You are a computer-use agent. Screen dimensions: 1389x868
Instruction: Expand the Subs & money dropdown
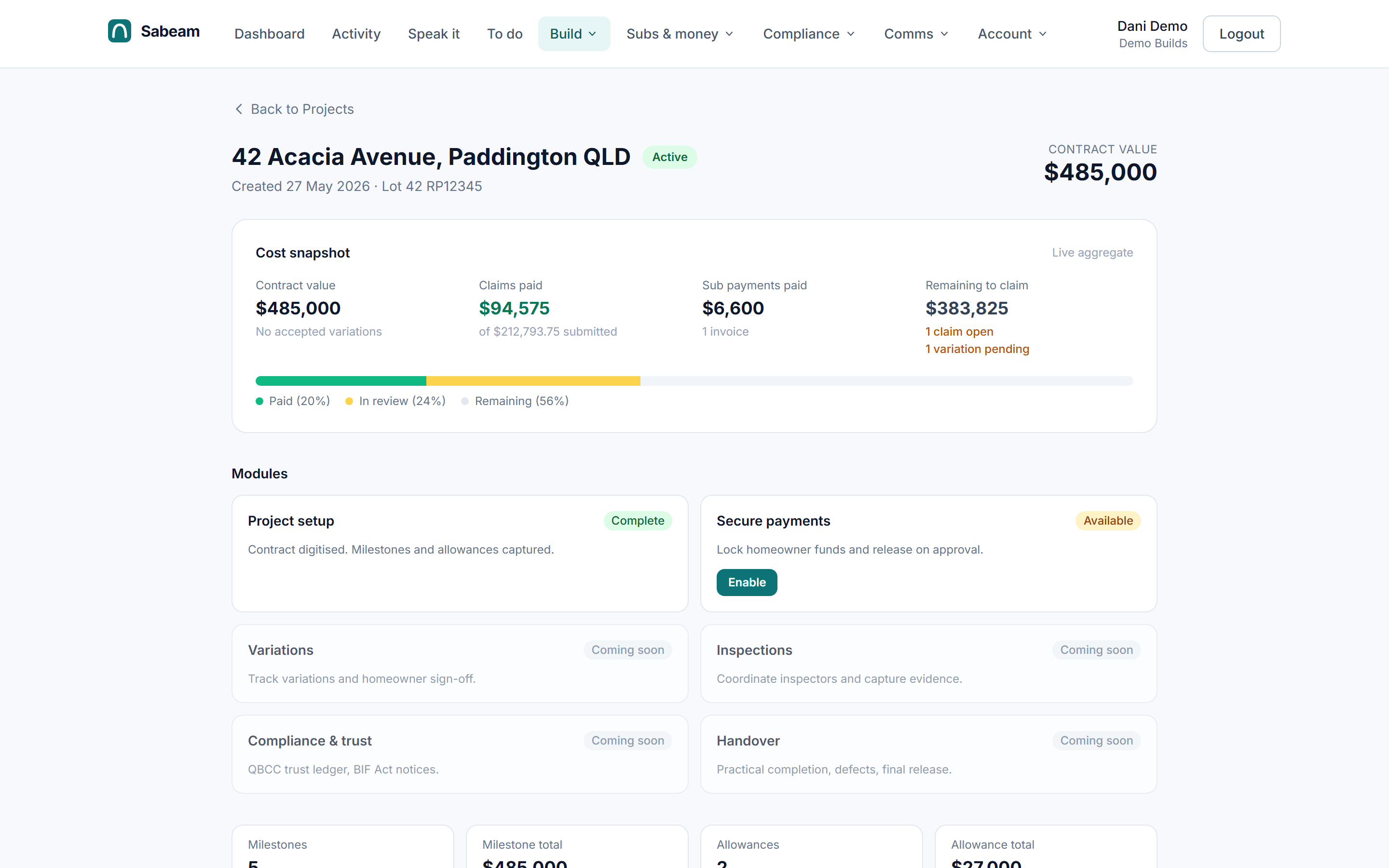point(680,34)
